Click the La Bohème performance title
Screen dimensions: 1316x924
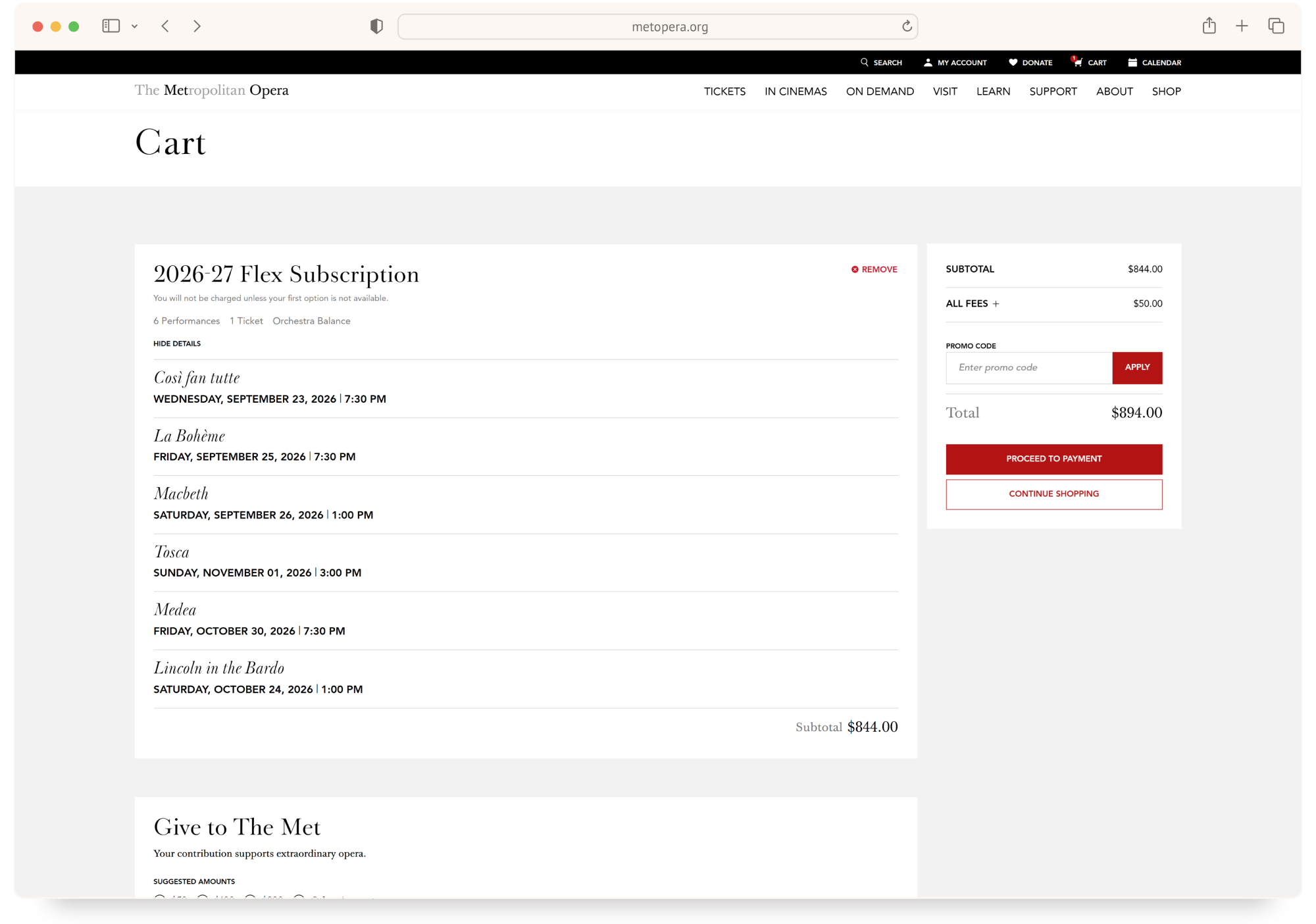point(190,436)
